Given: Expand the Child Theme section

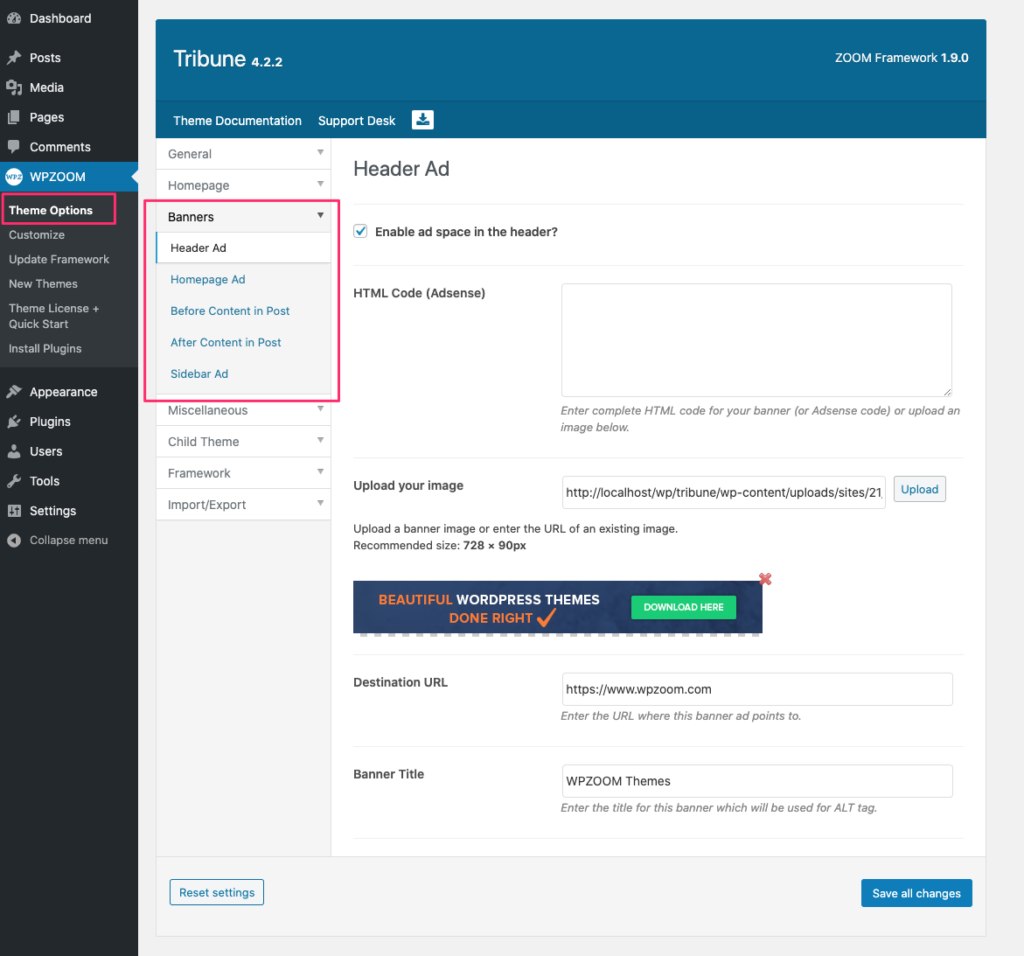Looking at the screenshot, I should pos(244,441).
